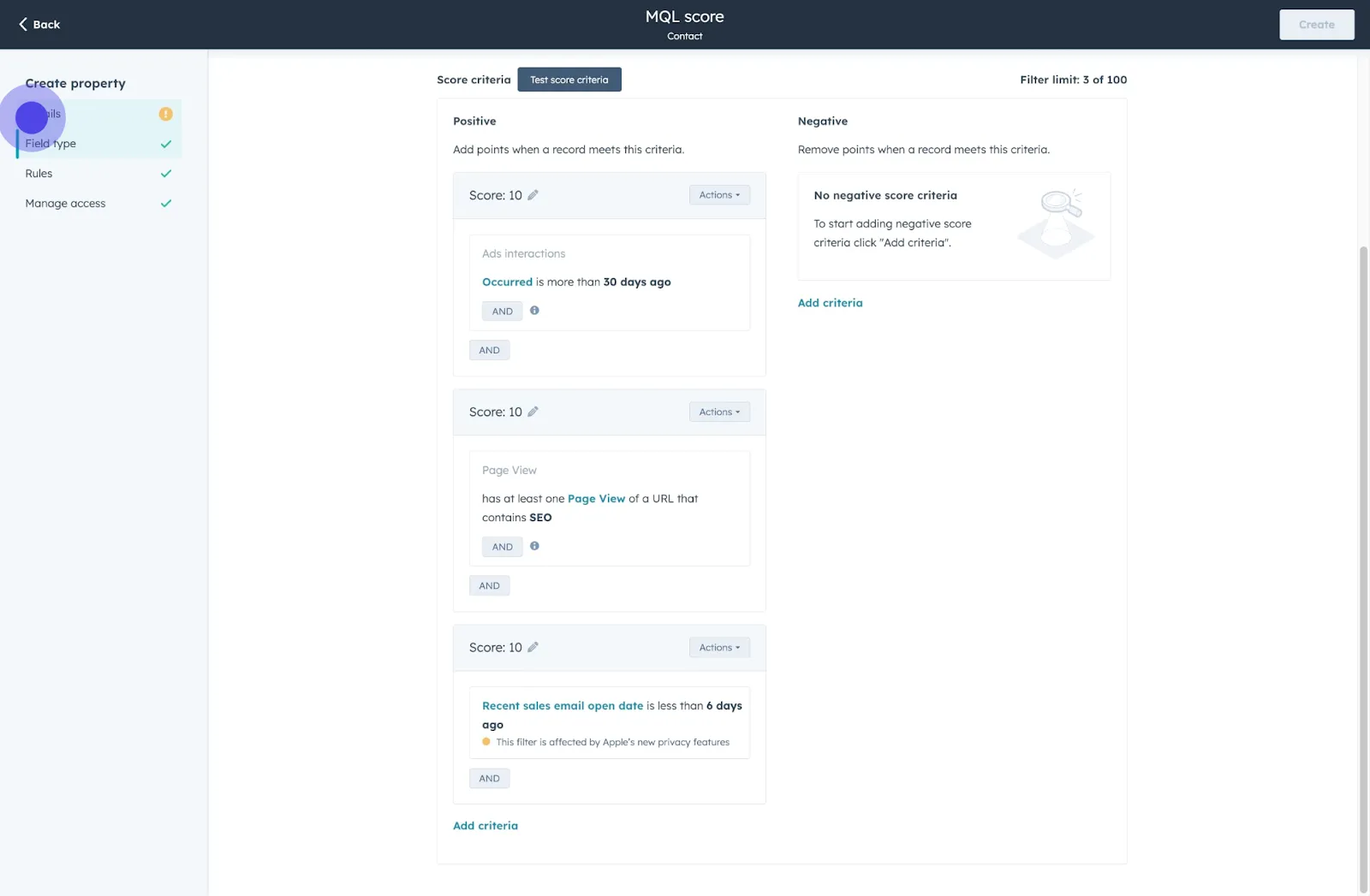Open the Rules step
The image size is (1370, 896).
point(98,174)
